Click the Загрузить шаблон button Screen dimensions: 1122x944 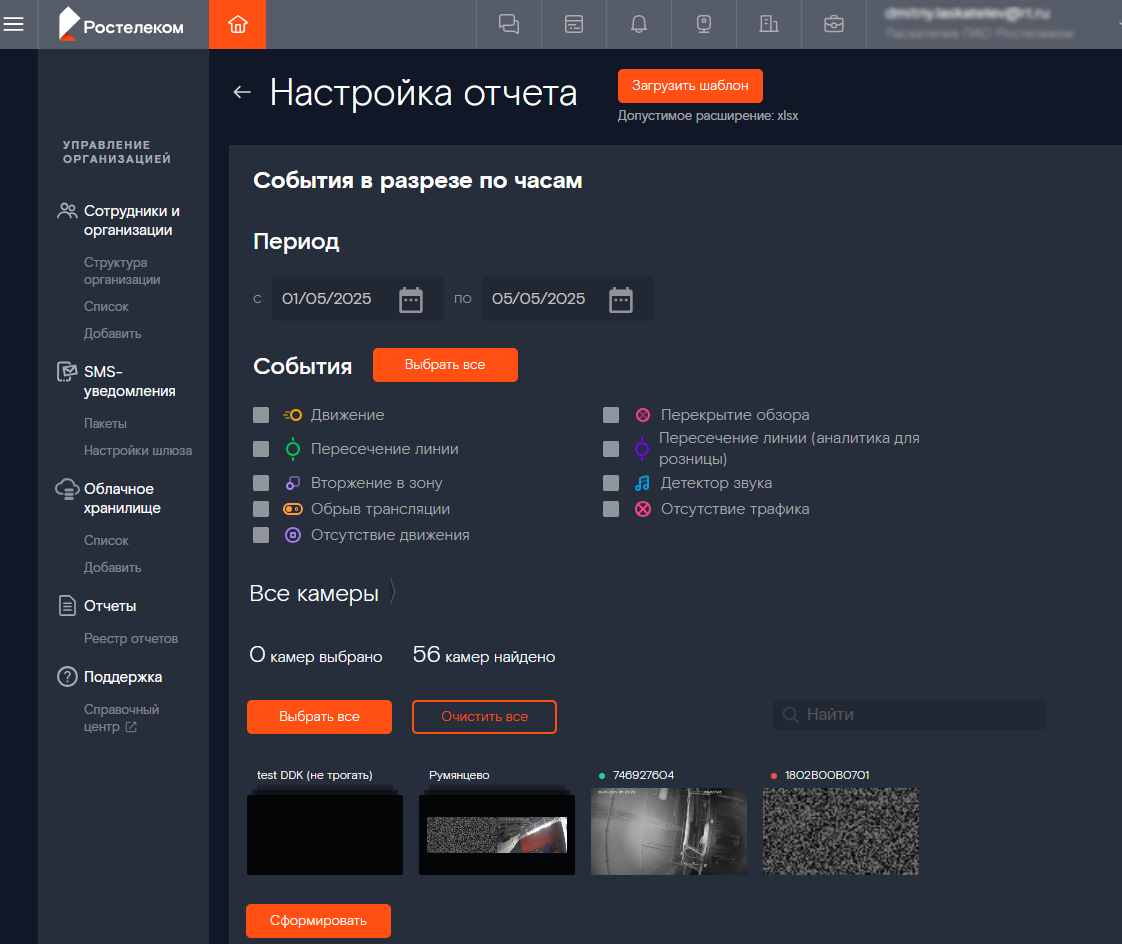[690, 86]
